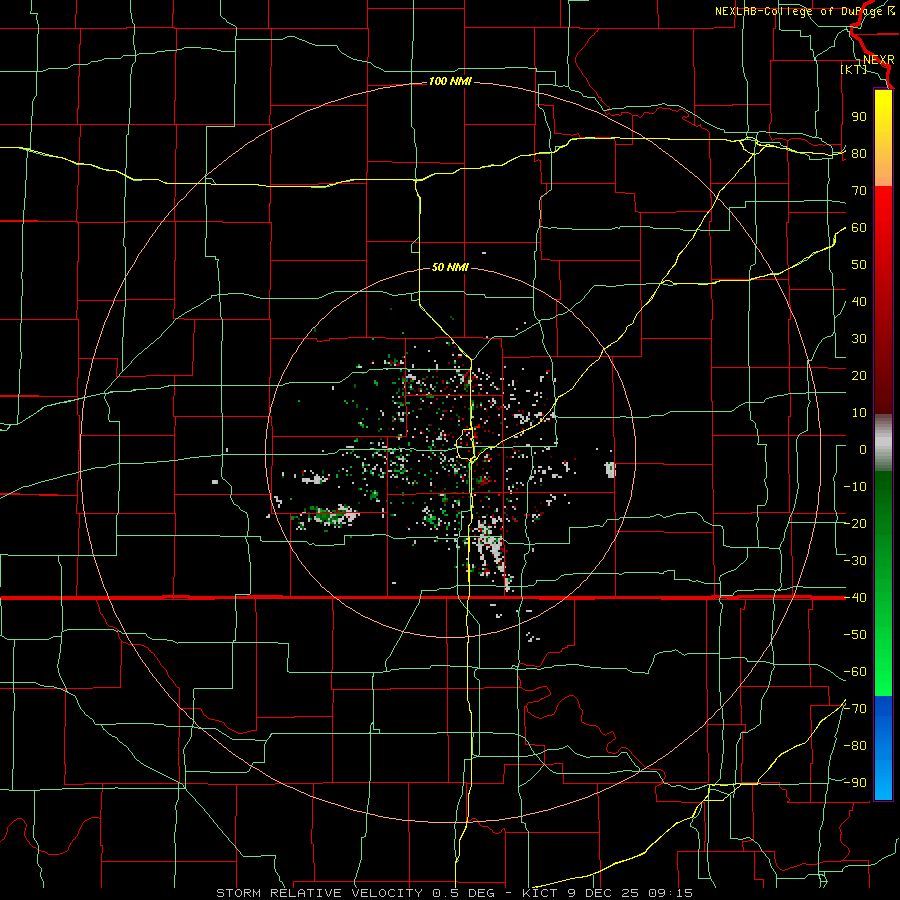The image size is (900, 900).
Task: Click the -10 value on velocity scale
Action: 855,487
